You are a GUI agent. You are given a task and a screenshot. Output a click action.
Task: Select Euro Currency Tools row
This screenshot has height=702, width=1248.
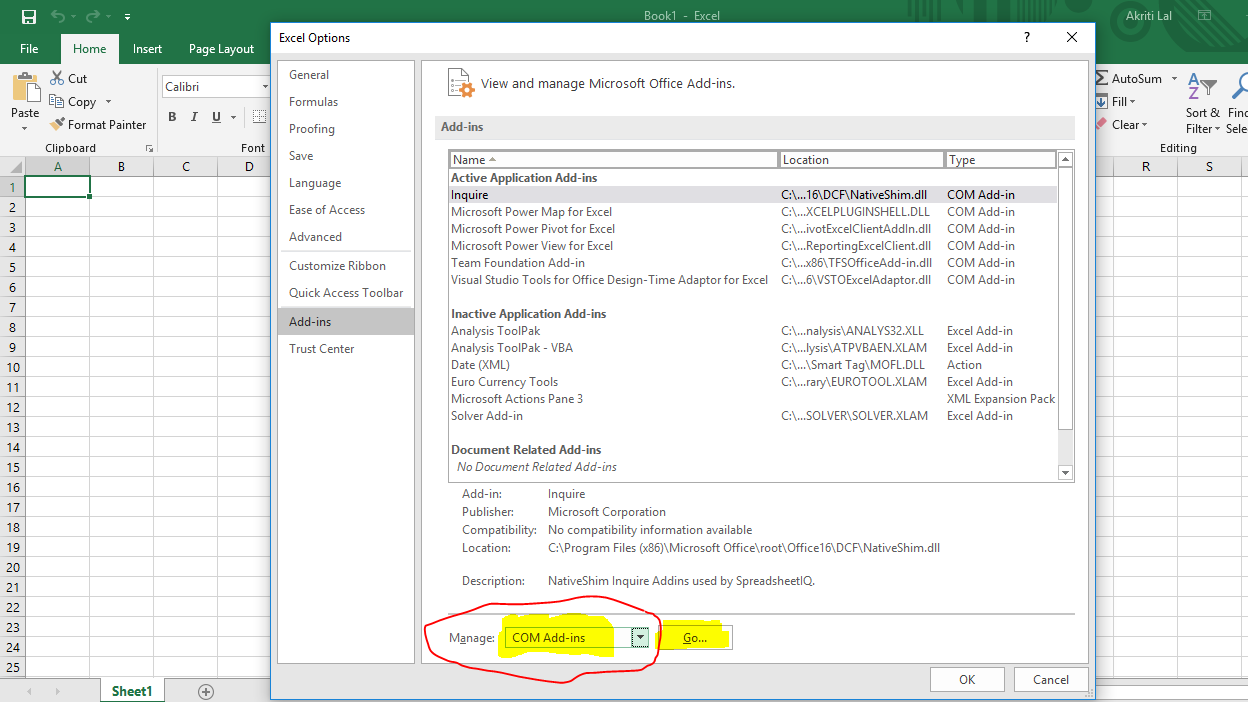[753, 382]
